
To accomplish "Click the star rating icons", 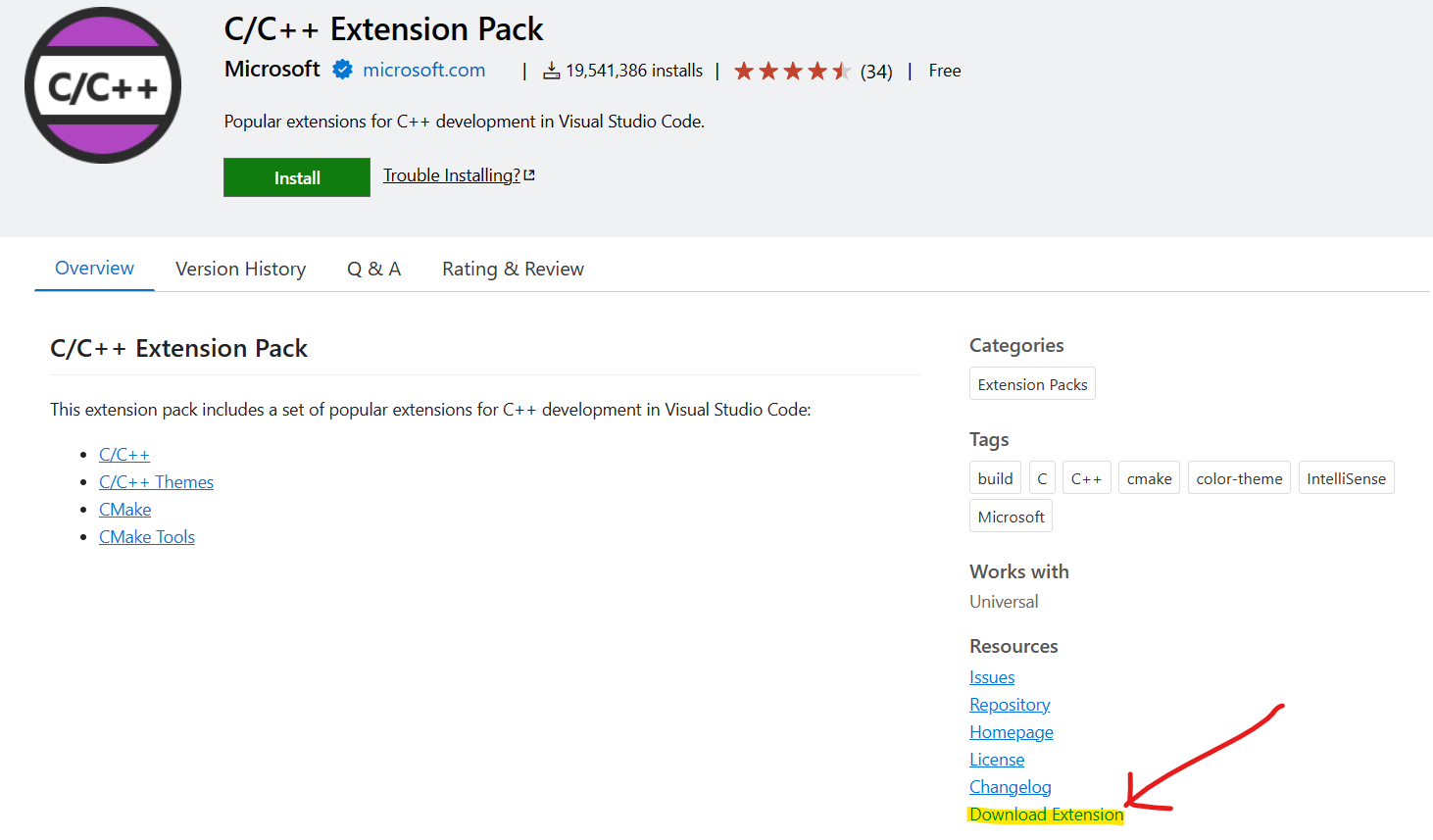I will click(x=792, y=71).
